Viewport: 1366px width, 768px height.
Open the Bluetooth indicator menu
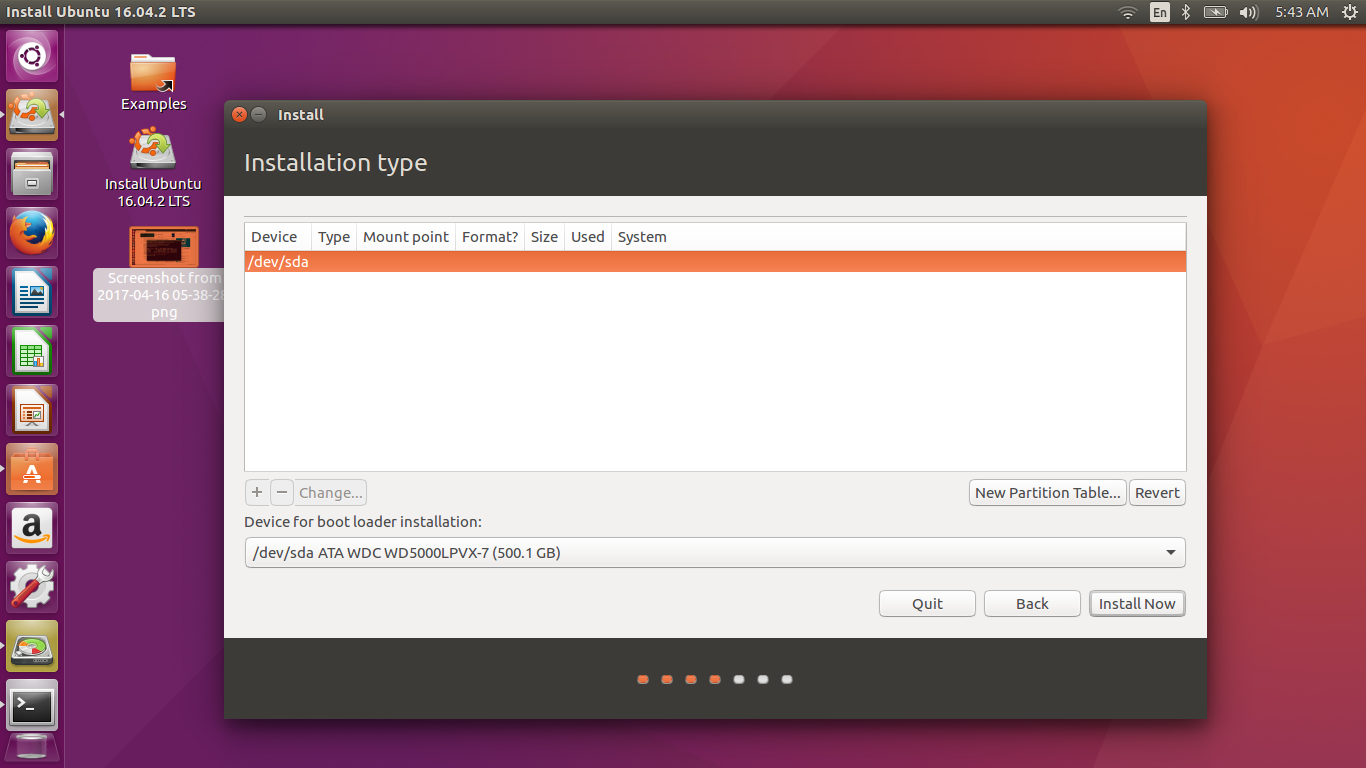1186,12
